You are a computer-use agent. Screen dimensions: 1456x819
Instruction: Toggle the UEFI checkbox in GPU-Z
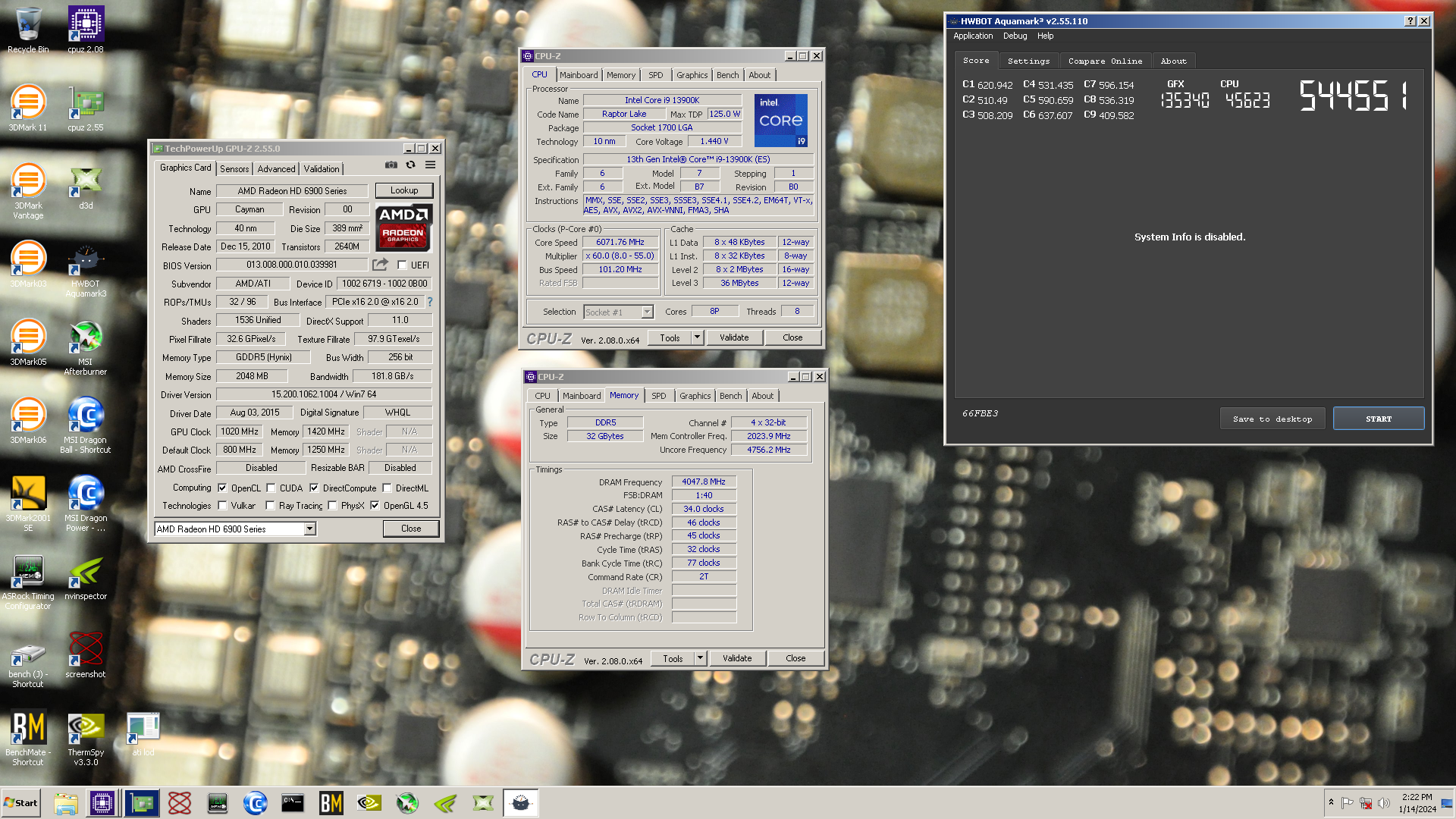pyautogui.click(x=402, y=265)
